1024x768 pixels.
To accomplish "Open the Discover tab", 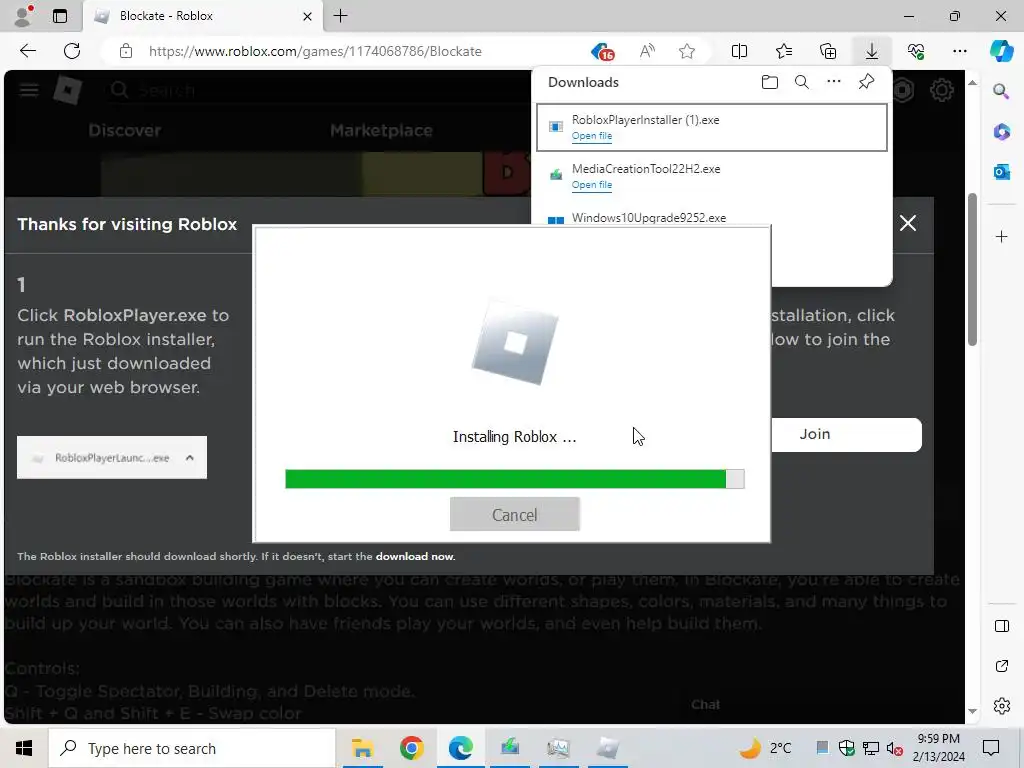I will pyautogui.click(x=125, y=130).
